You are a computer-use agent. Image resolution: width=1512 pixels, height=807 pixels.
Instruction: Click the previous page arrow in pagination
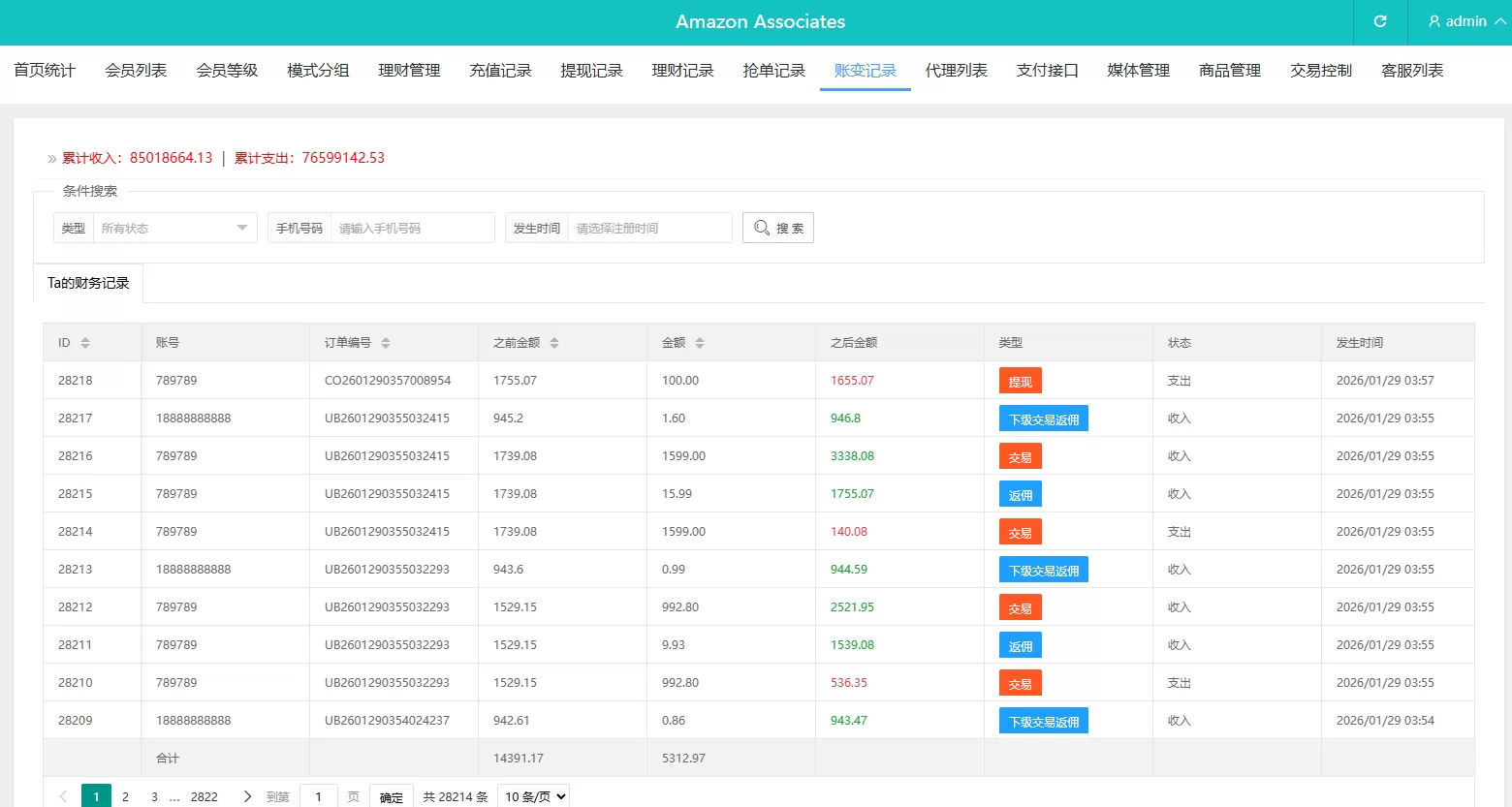(x=63, y=795)
